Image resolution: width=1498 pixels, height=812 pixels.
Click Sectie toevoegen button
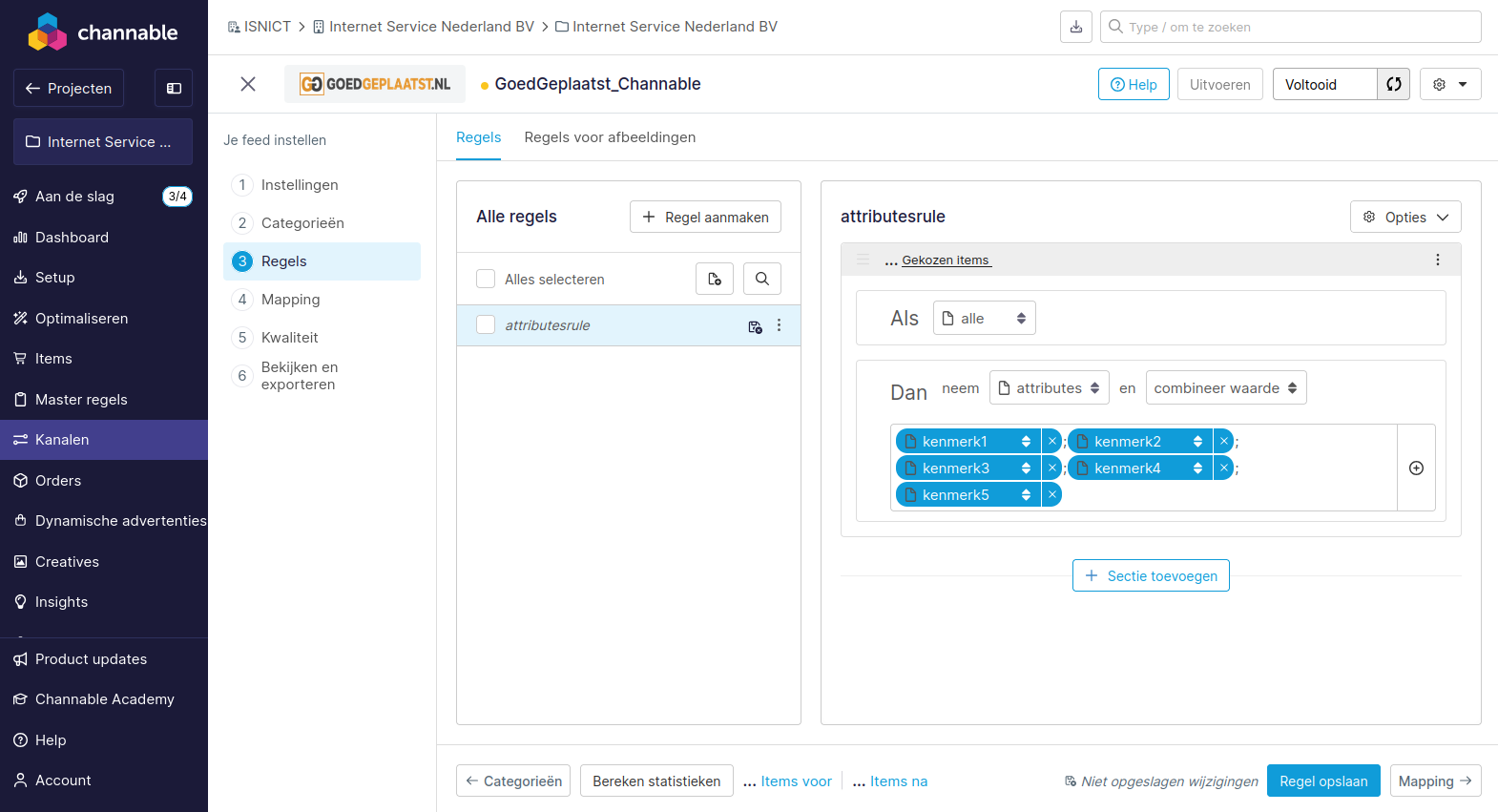tap(1151, 575)
